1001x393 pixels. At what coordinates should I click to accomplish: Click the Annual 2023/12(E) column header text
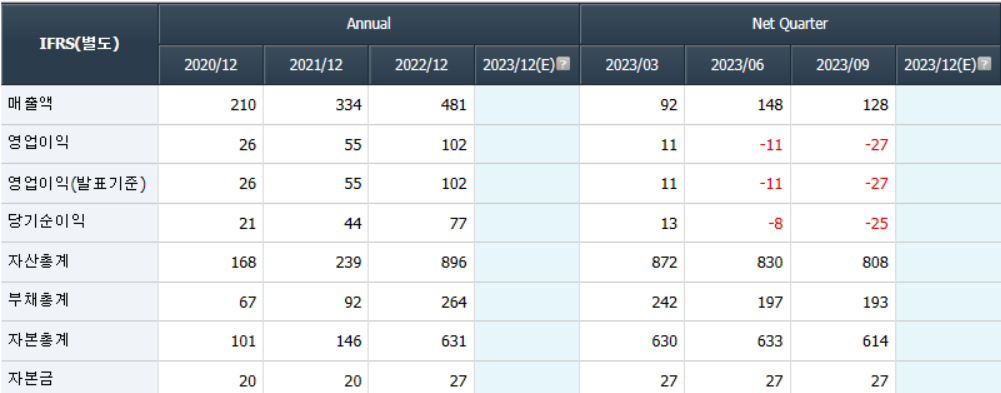(519, 65)
